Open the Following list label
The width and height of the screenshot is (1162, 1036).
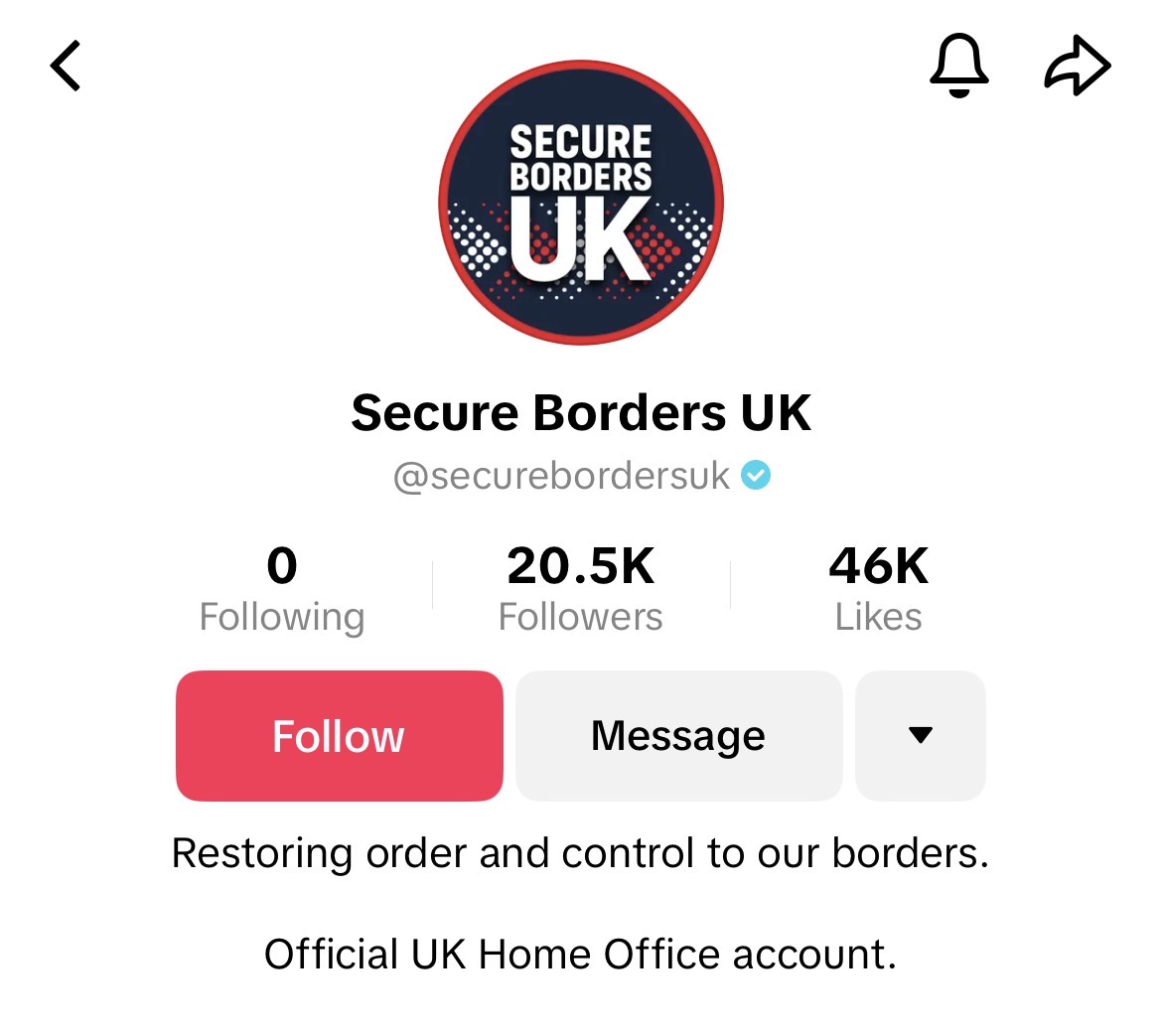(282, 617)
